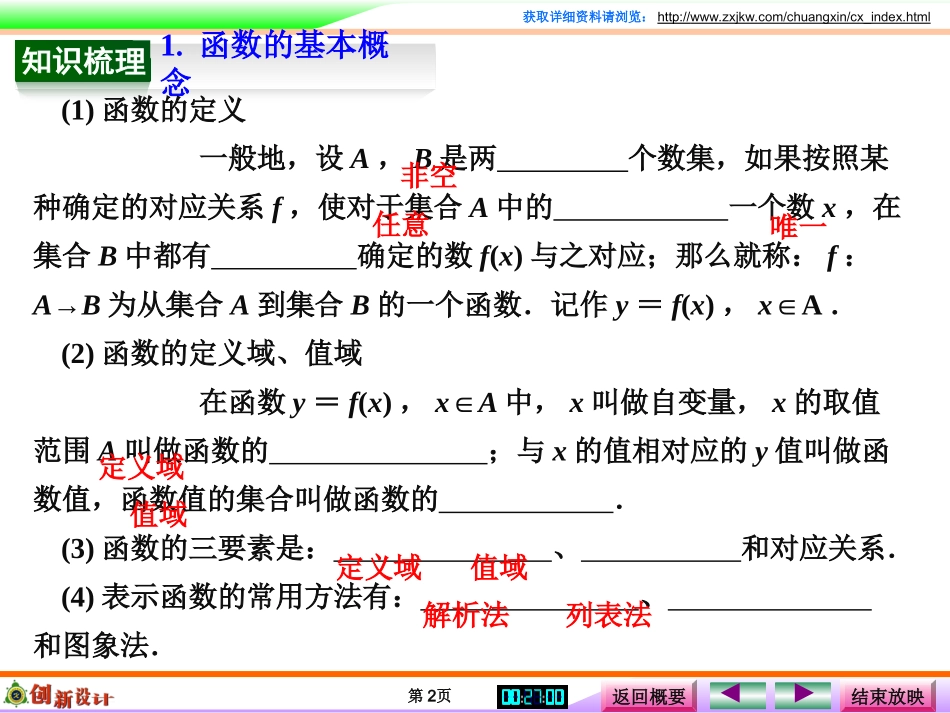Image resolution: width=950 pixels, height=713 pixels.
Task: Click the 创新设计 logo
Action: 58,695
